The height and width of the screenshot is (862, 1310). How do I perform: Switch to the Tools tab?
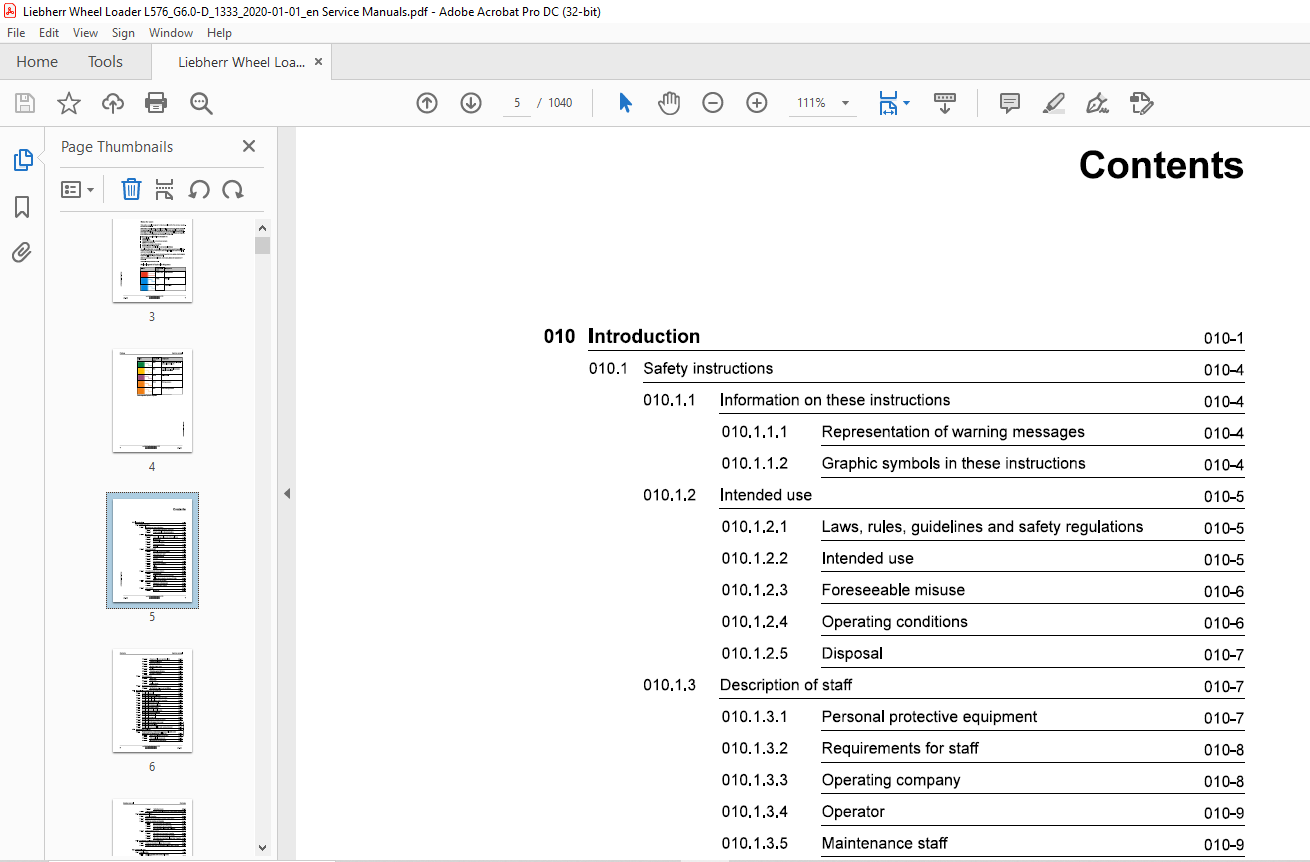pos(105,62)
